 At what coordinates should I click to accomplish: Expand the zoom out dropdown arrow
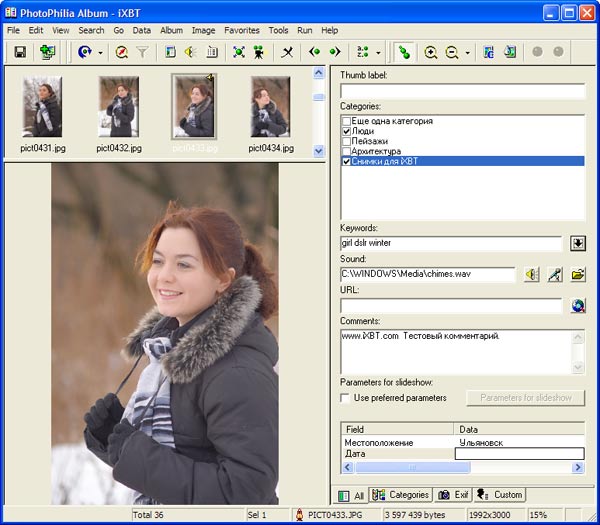pyautogui.click(x=467, y=52)
